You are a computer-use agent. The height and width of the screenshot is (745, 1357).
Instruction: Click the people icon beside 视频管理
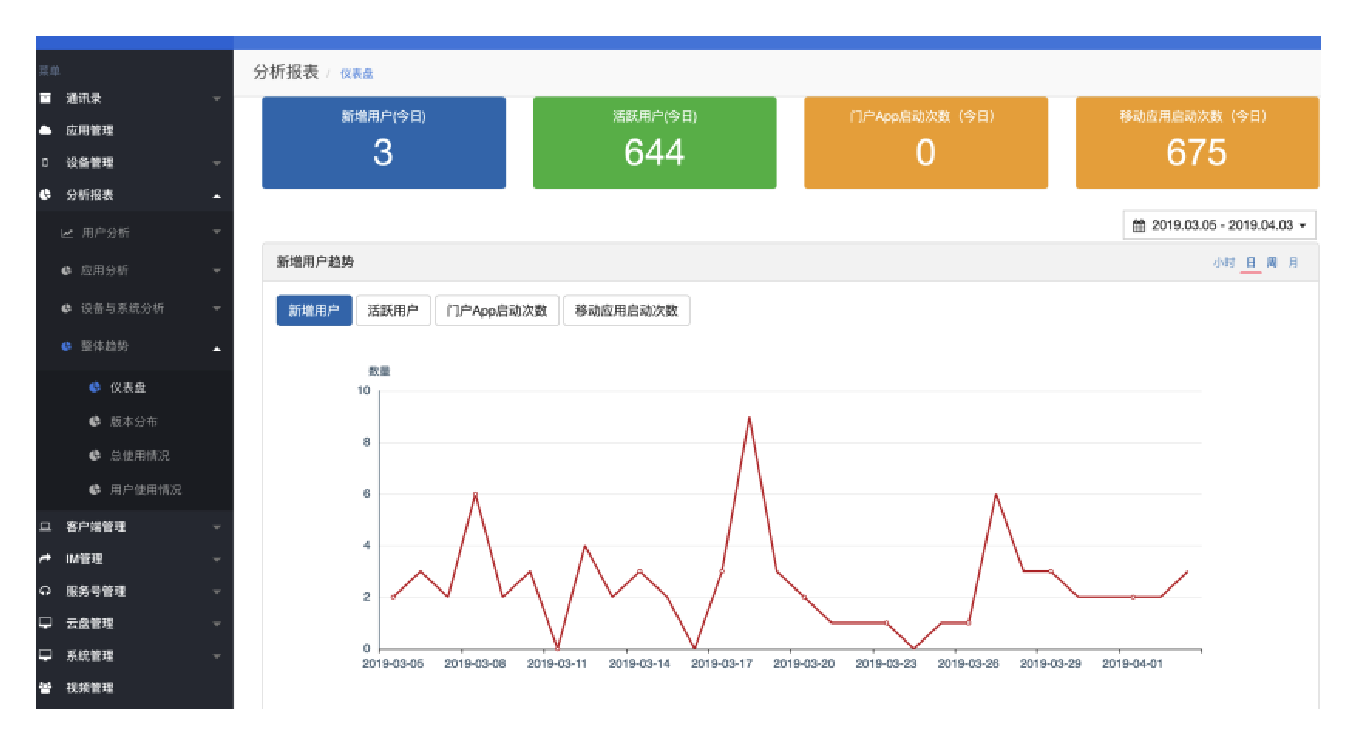[x=45, y=688]
